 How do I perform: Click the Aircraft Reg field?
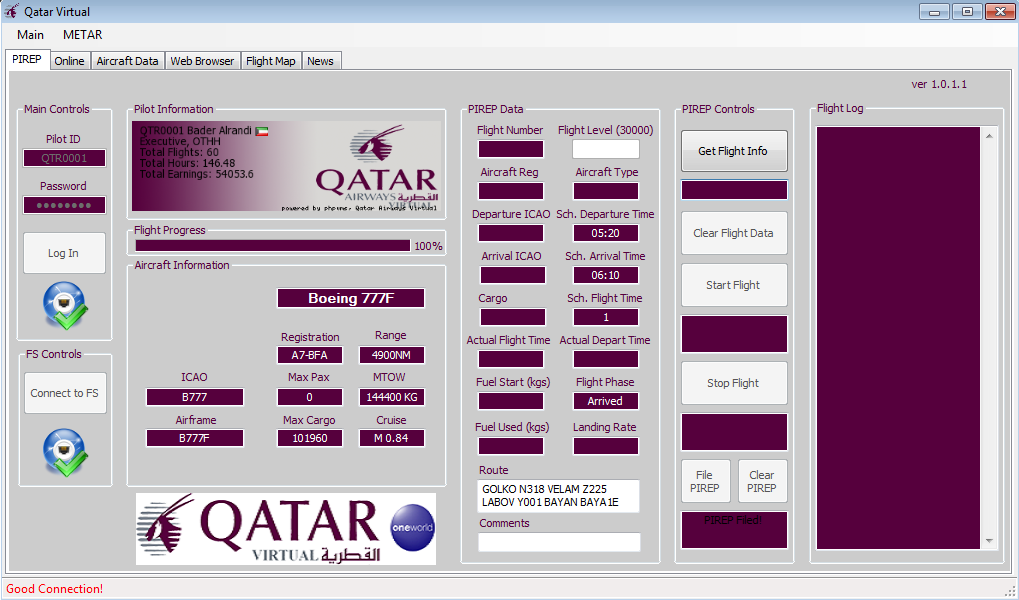tap(511, 191)
